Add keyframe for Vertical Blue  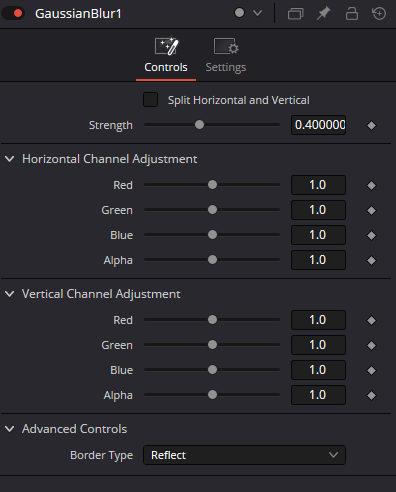click(x=371, y=370)
